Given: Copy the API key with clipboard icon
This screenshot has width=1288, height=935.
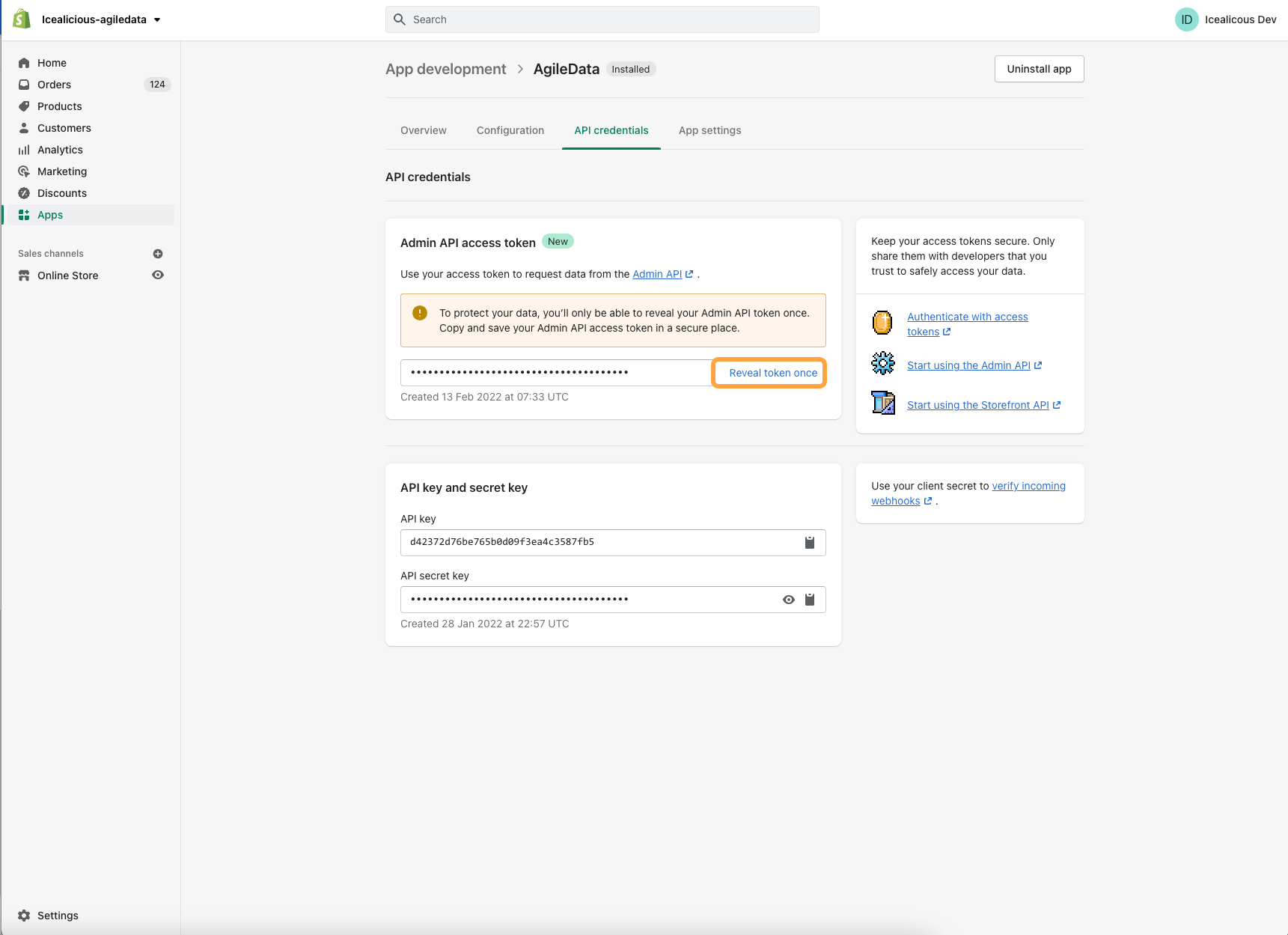Looking at the screenshot, I should click(x=809, y=543).
